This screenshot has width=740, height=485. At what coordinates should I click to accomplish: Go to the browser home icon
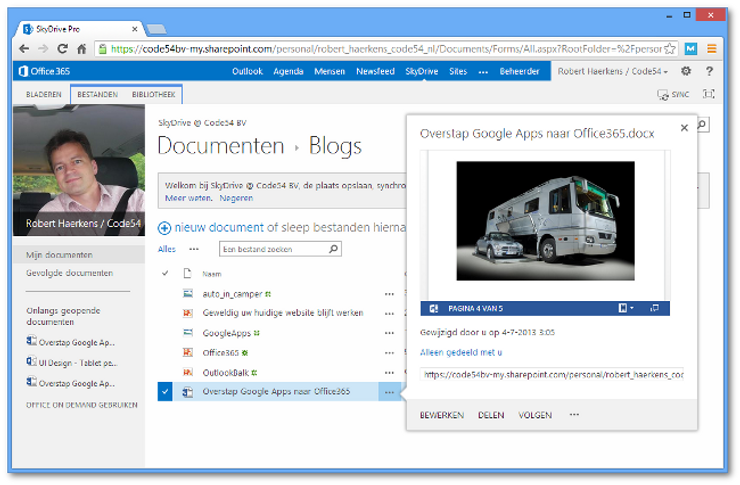[81, 49]
